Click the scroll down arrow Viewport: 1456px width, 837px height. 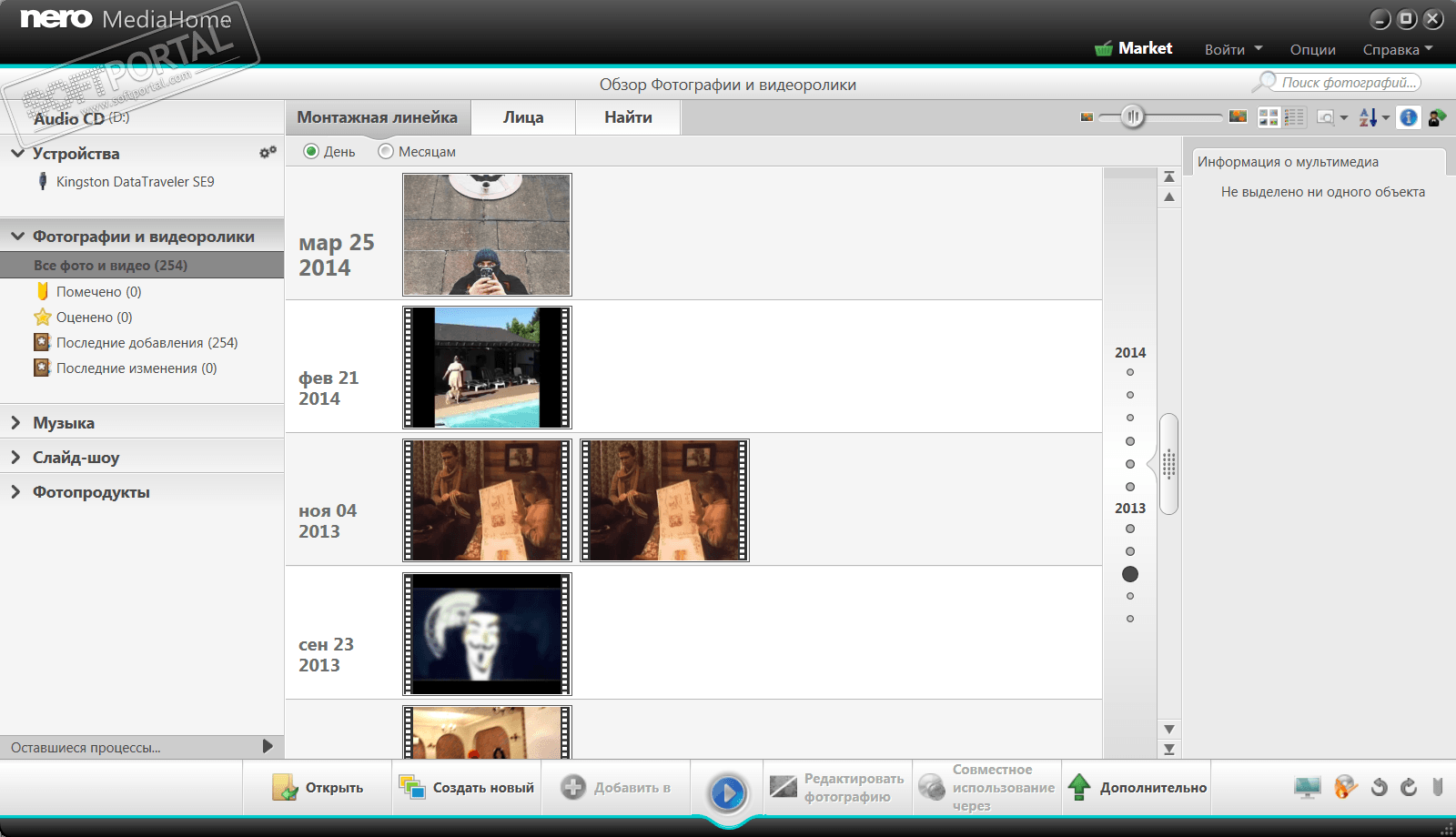click(x=1169, y=730)
